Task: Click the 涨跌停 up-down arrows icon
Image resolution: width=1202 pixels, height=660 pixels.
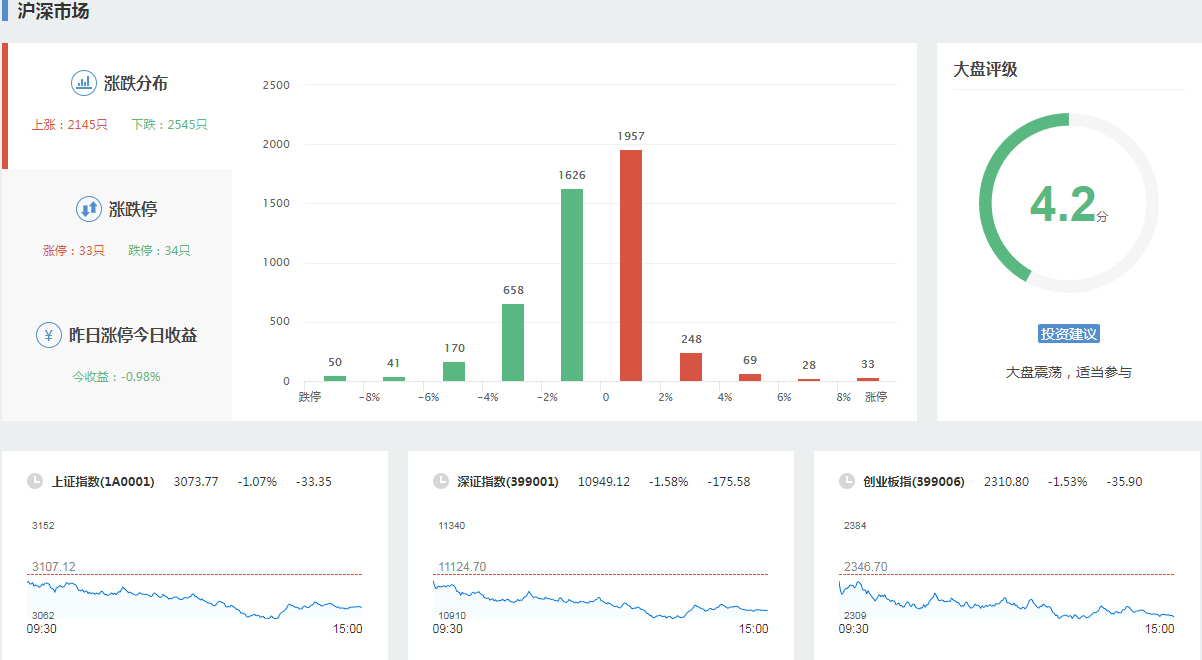Action: point(89,209)
